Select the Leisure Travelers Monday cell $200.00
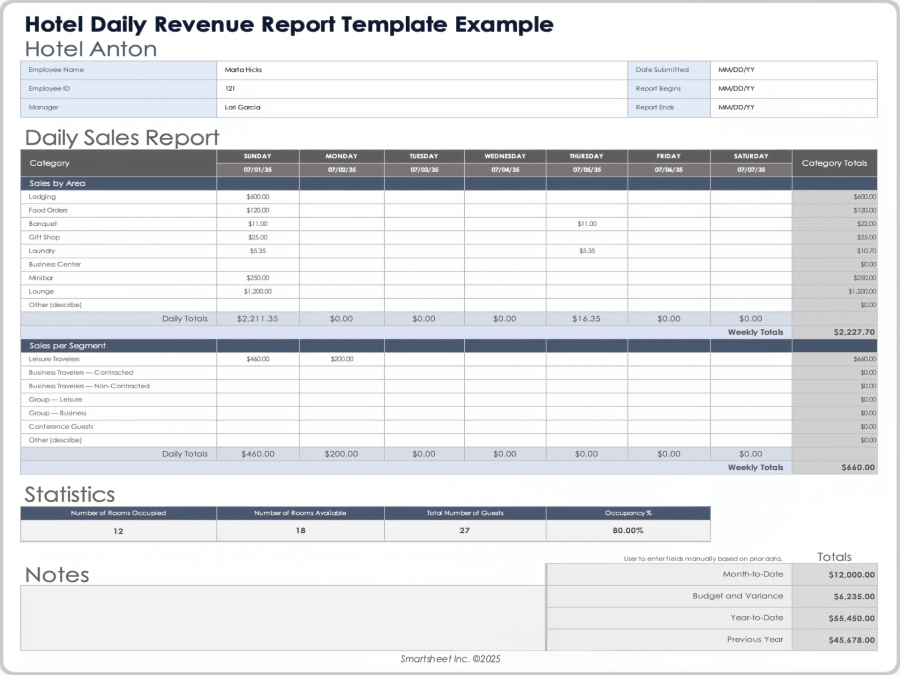 click(x=339, y=358)
